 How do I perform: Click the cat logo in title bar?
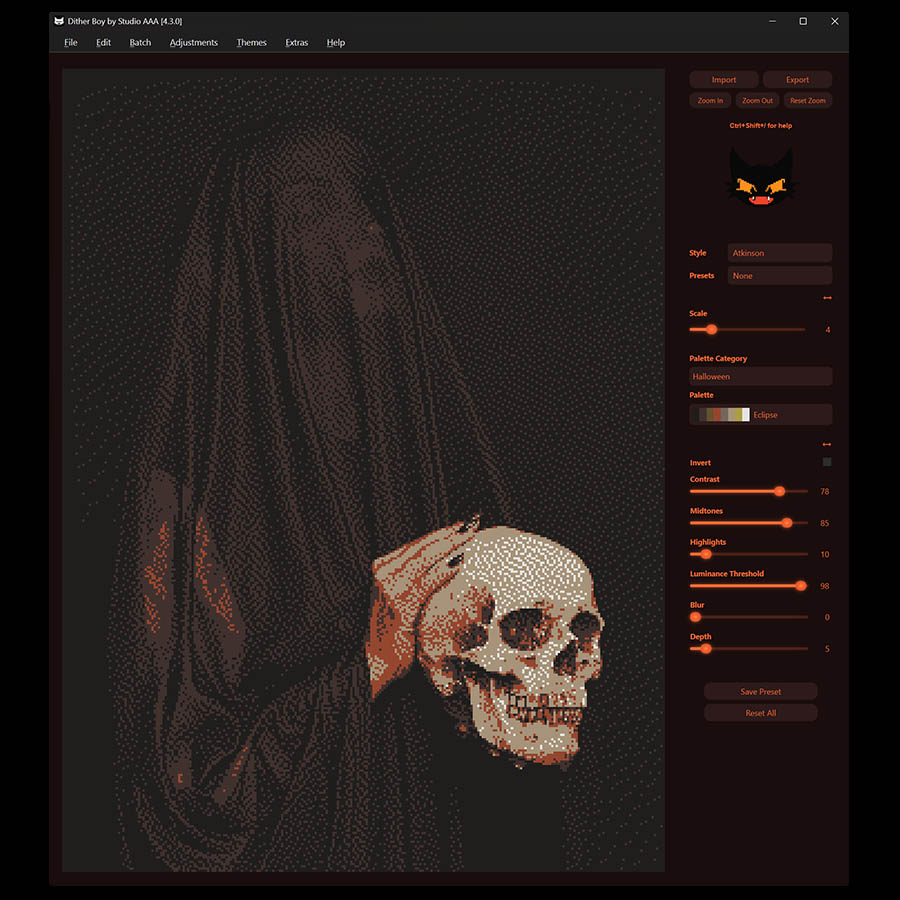[59, 21]
